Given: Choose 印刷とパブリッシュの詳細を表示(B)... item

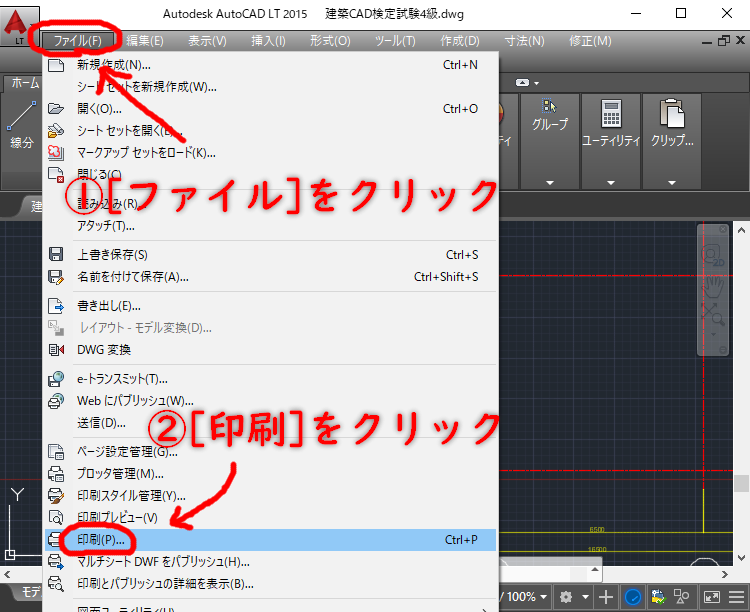Looking at the screenshot, I should (270, 584).
